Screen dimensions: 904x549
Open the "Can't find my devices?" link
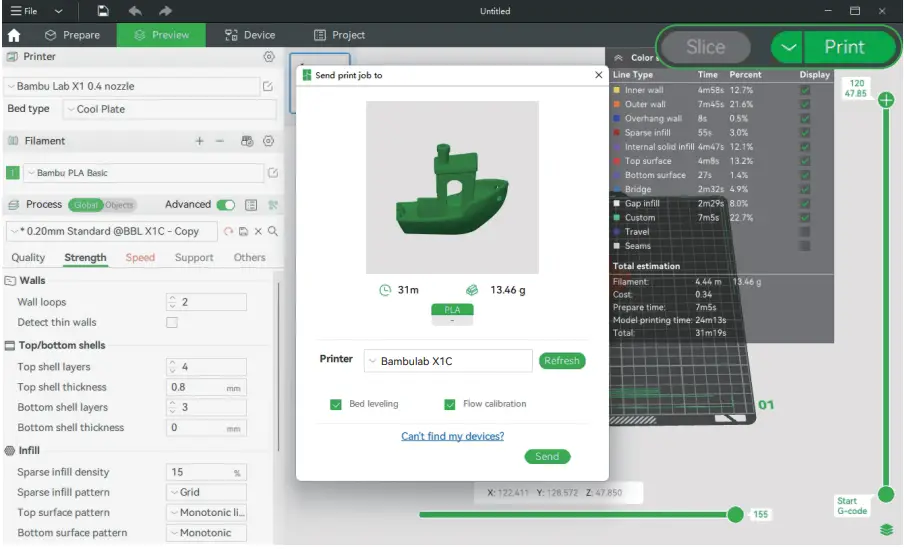coord(452,436)
